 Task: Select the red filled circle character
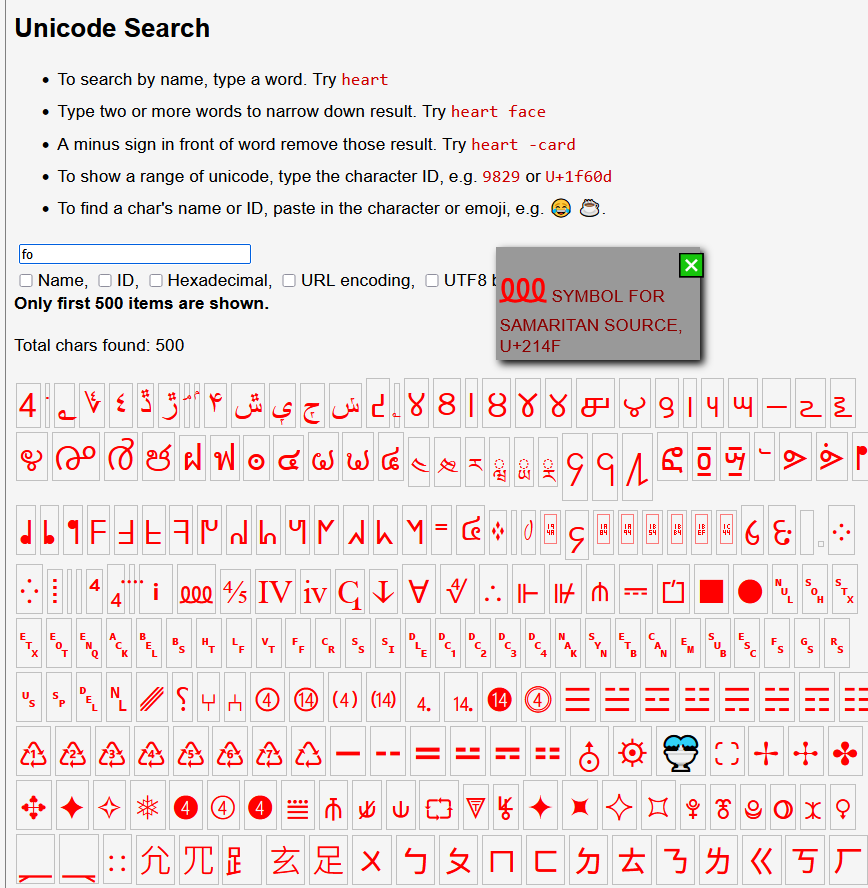750,591
